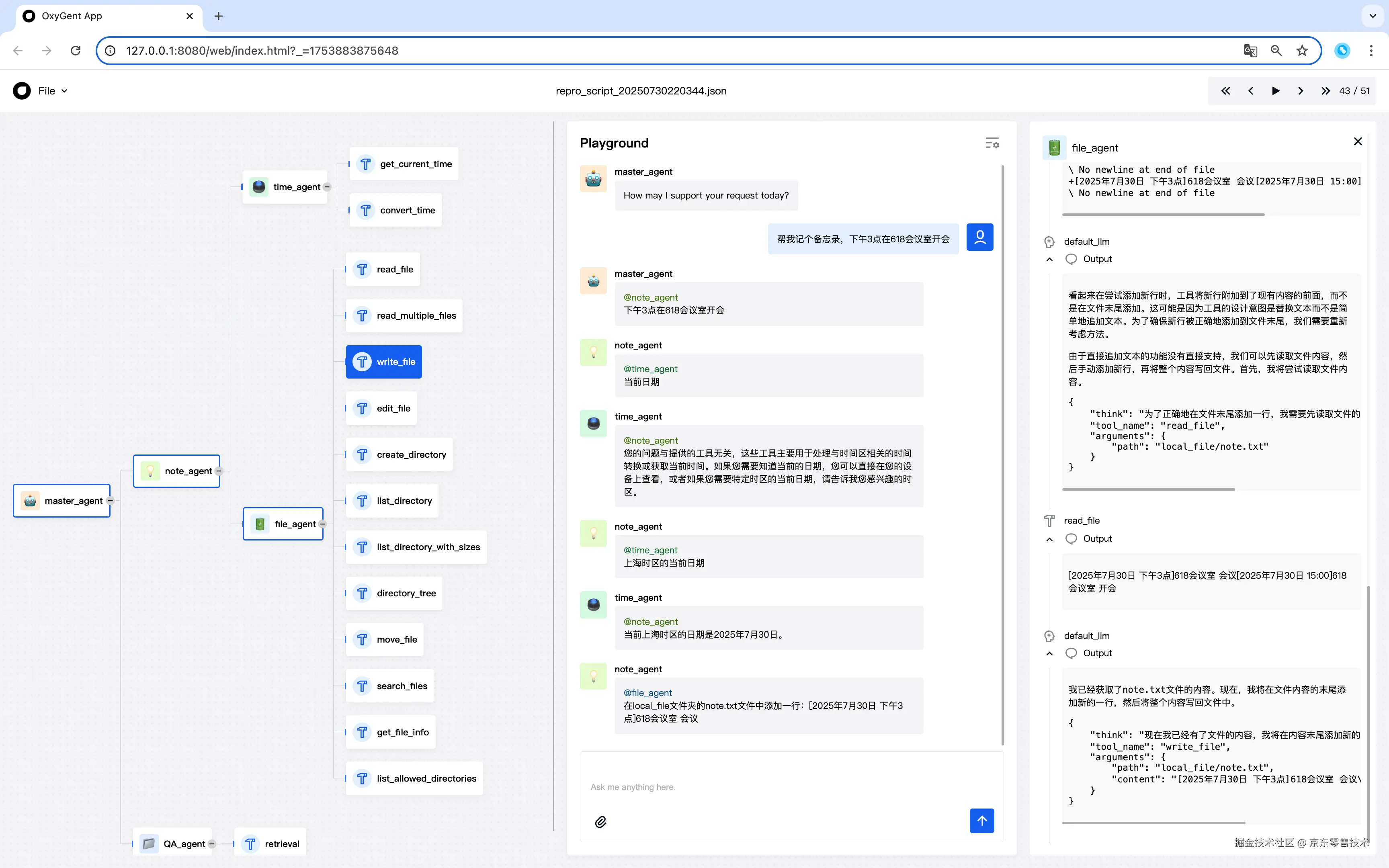Click the blue user avatar icon
The height and width of the screenshot is (868, 1389).
click(x=980, y=237)
